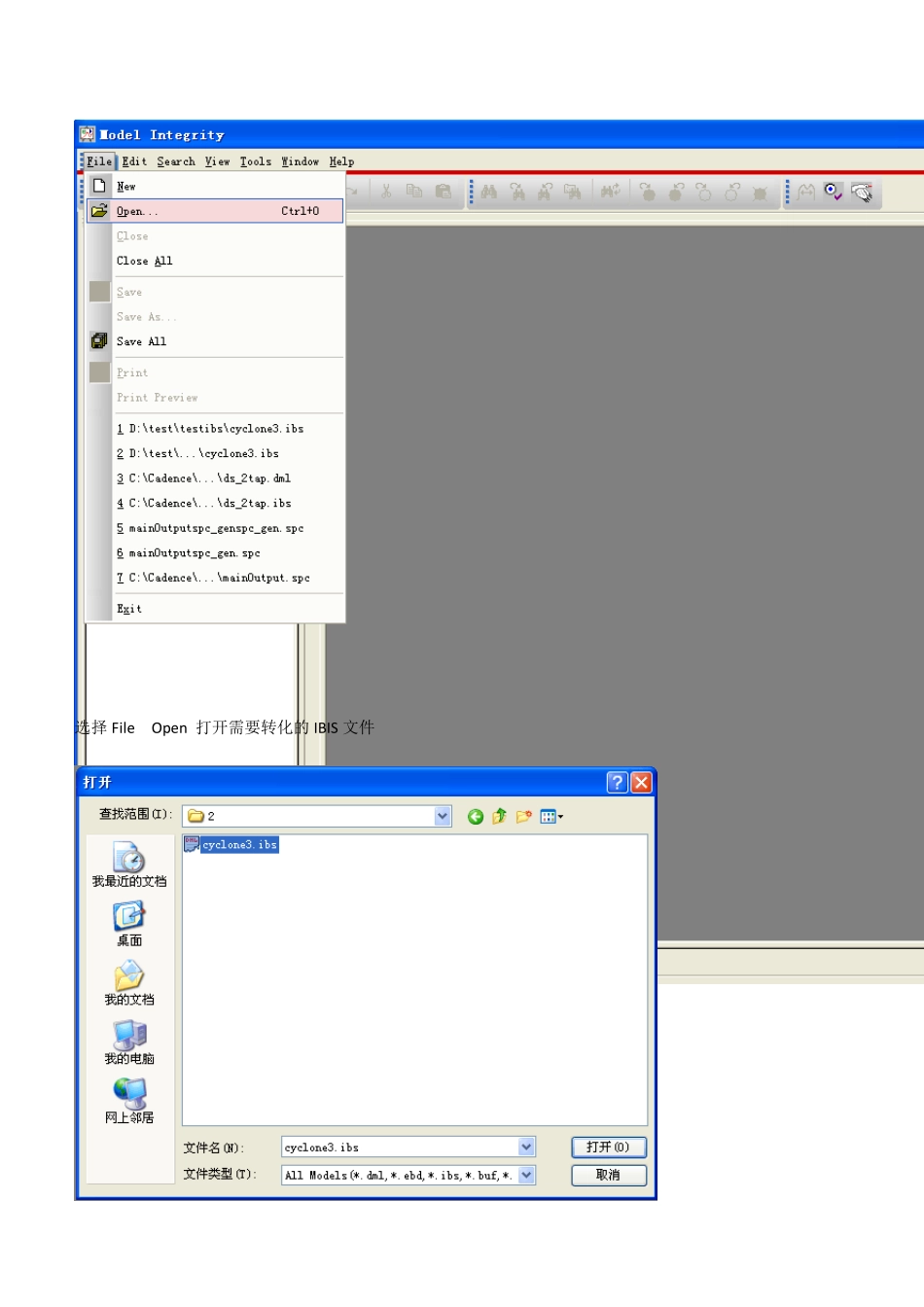Screen dimensions: 924x1307
Task: Open the Edit menu
Action: pyautogui.click(x=135, y=161)
